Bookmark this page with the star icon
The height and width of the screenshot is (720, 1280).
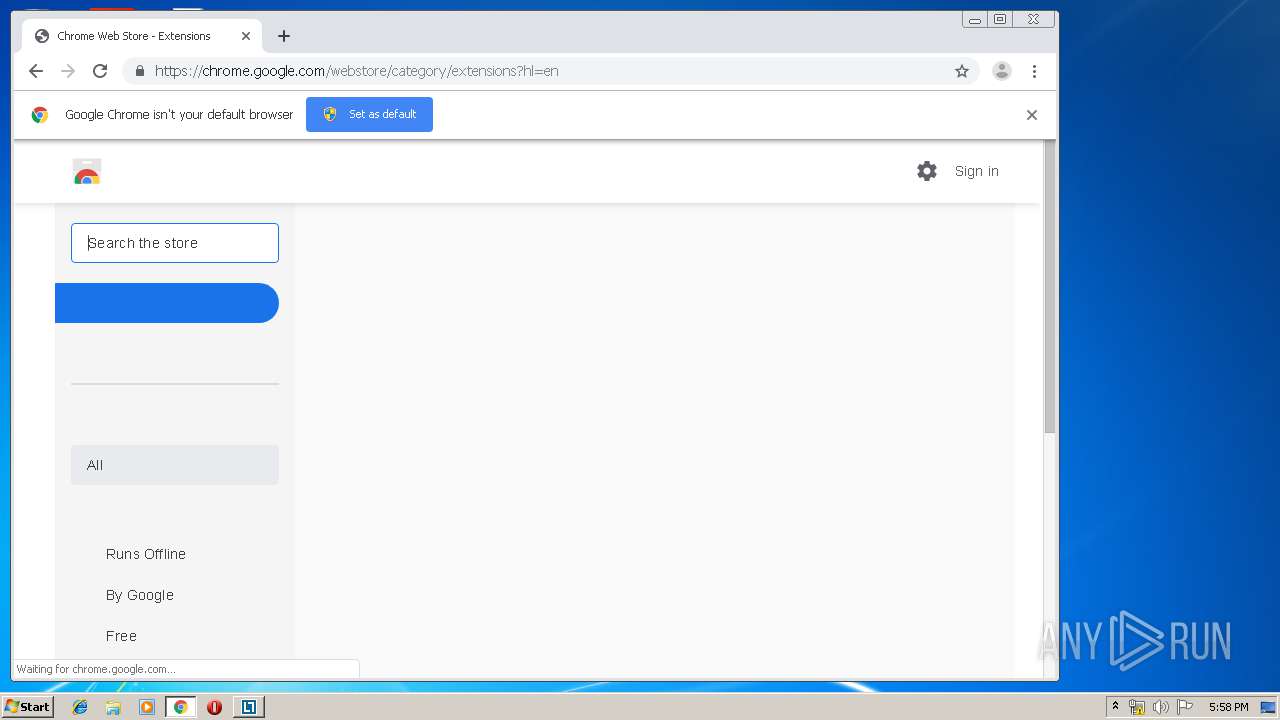tap(962, 71)
